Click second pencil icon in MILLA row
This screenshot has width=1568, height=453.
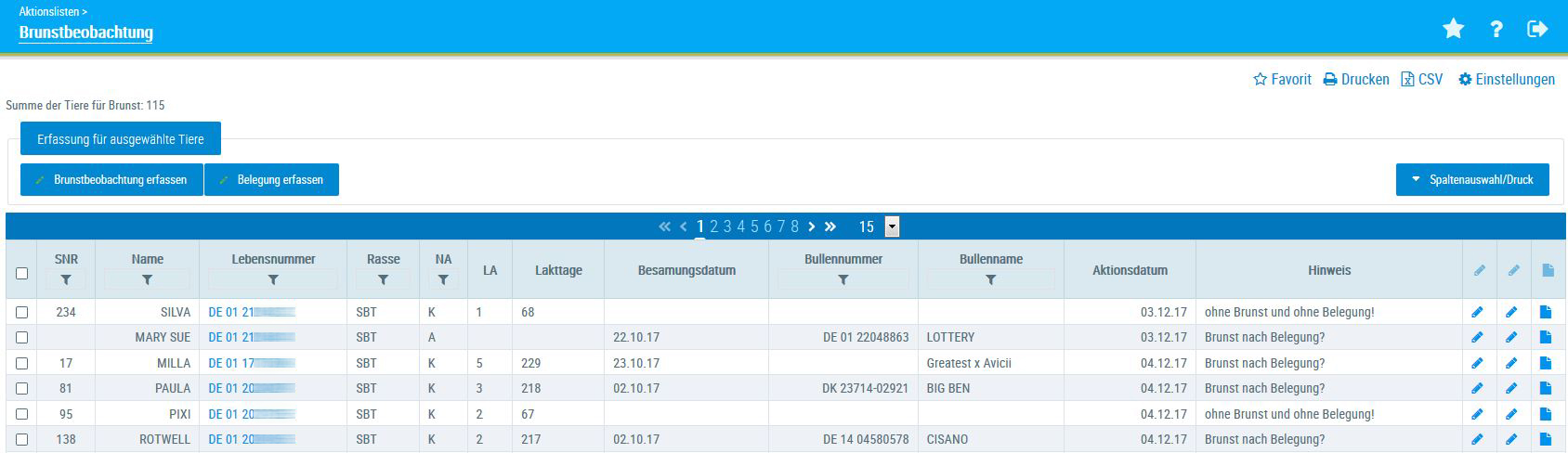pyautogui.click(x=1511, y=364)
